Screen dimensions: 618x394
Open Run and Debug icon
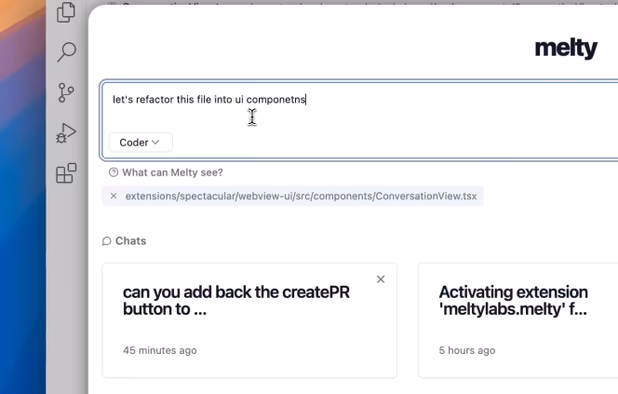66,133
